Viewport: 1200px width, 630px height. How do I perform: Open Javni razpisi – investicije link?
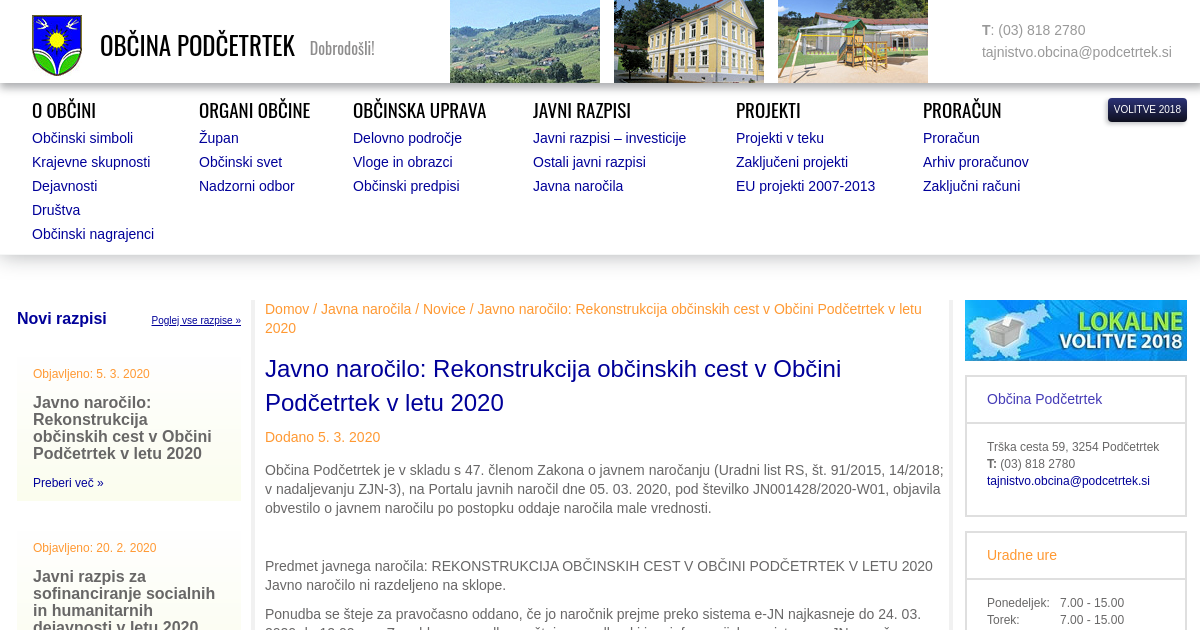(x=609, y=138)
